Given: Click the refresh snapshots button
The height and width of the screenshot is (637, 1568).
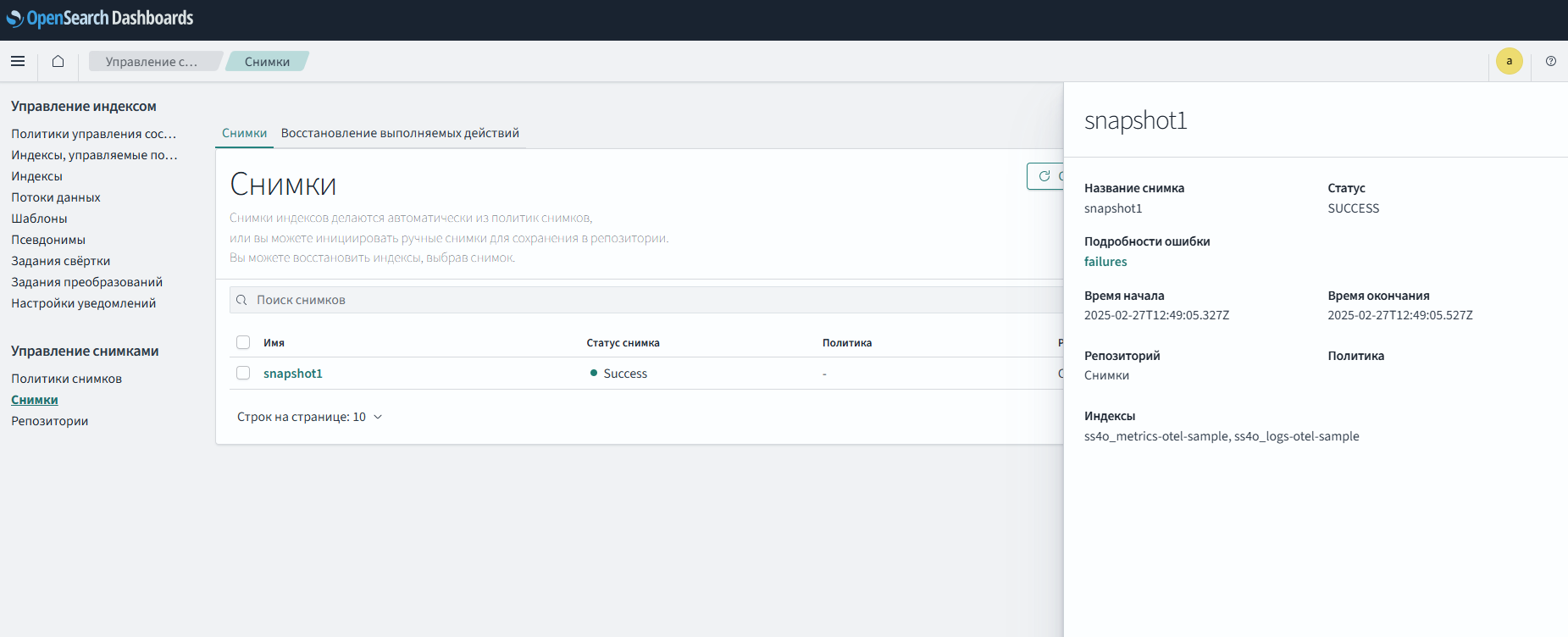Looking at the screenshot, I should (1045, 176).
